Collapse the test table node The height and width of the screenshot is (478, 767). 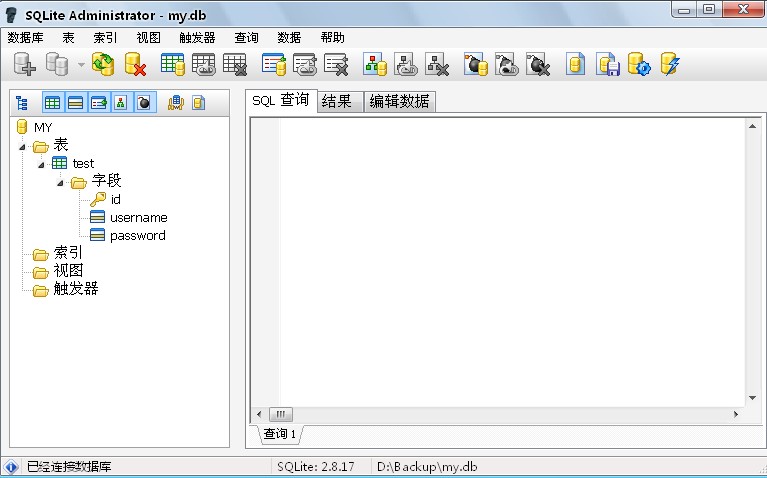click(x=41, y=165)
